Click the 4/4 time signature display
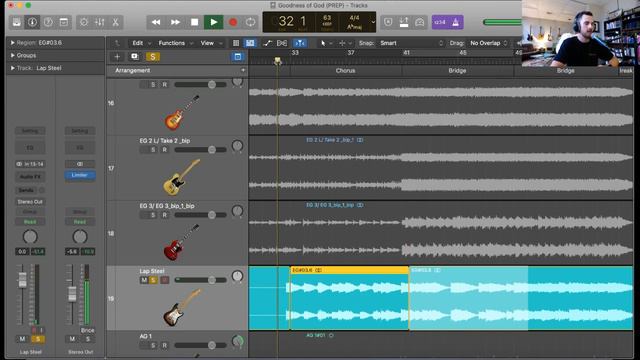This screenshot has width=640, height=360. 354,18
